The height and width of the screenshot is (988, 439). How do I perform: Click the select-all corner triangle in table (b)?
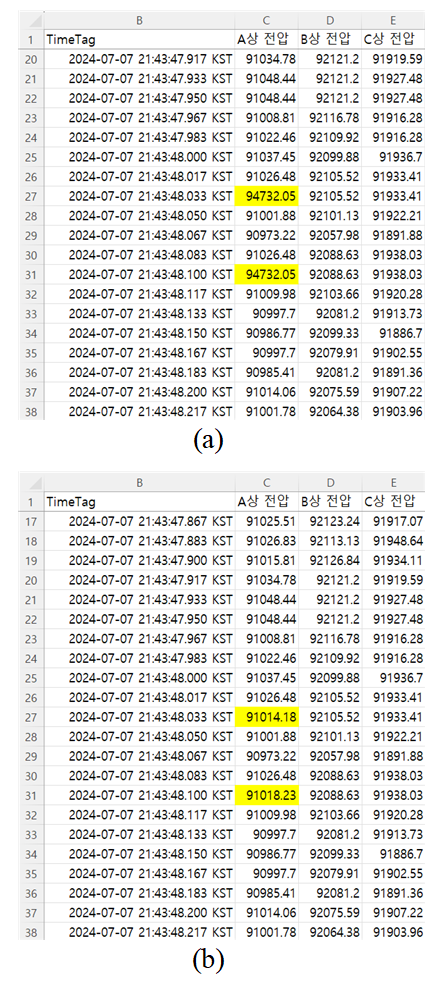pyautogui.click(x=31, y=481)
